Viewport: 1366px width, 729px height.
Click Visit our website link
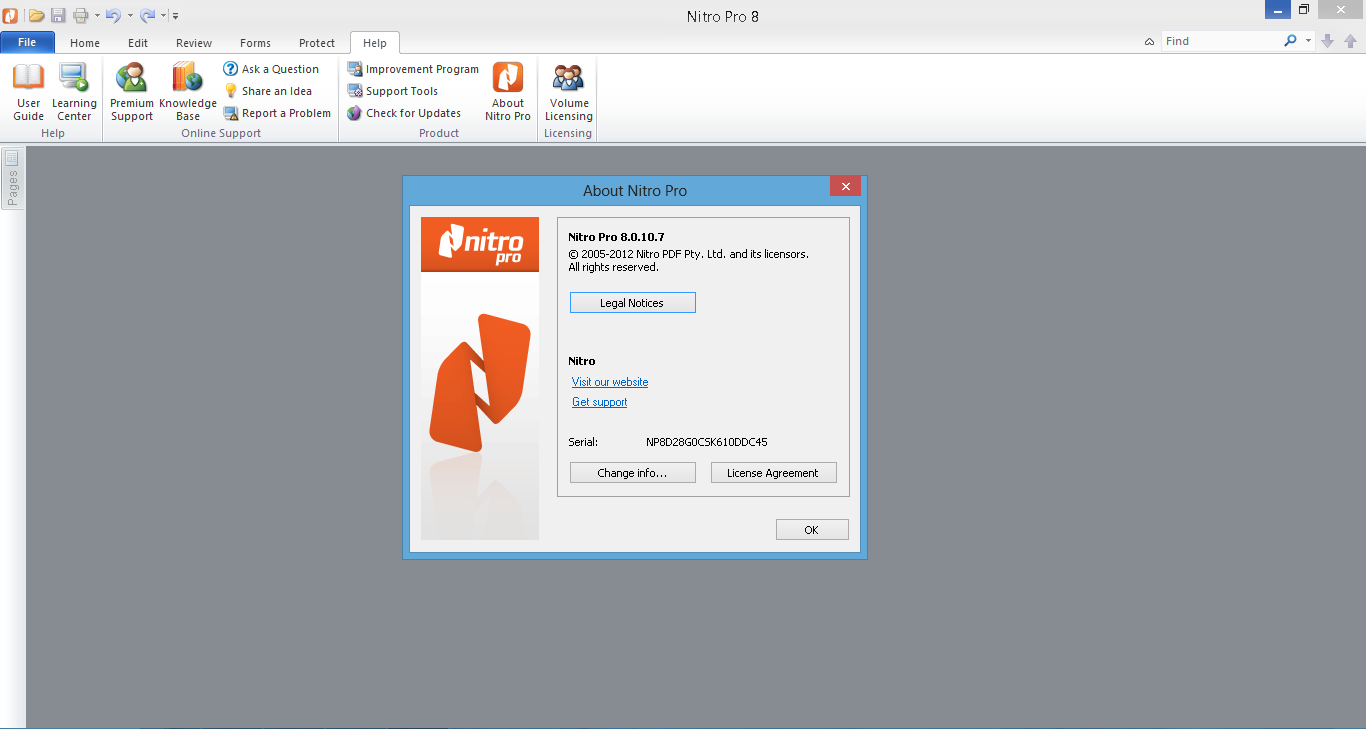coord(610,382)
